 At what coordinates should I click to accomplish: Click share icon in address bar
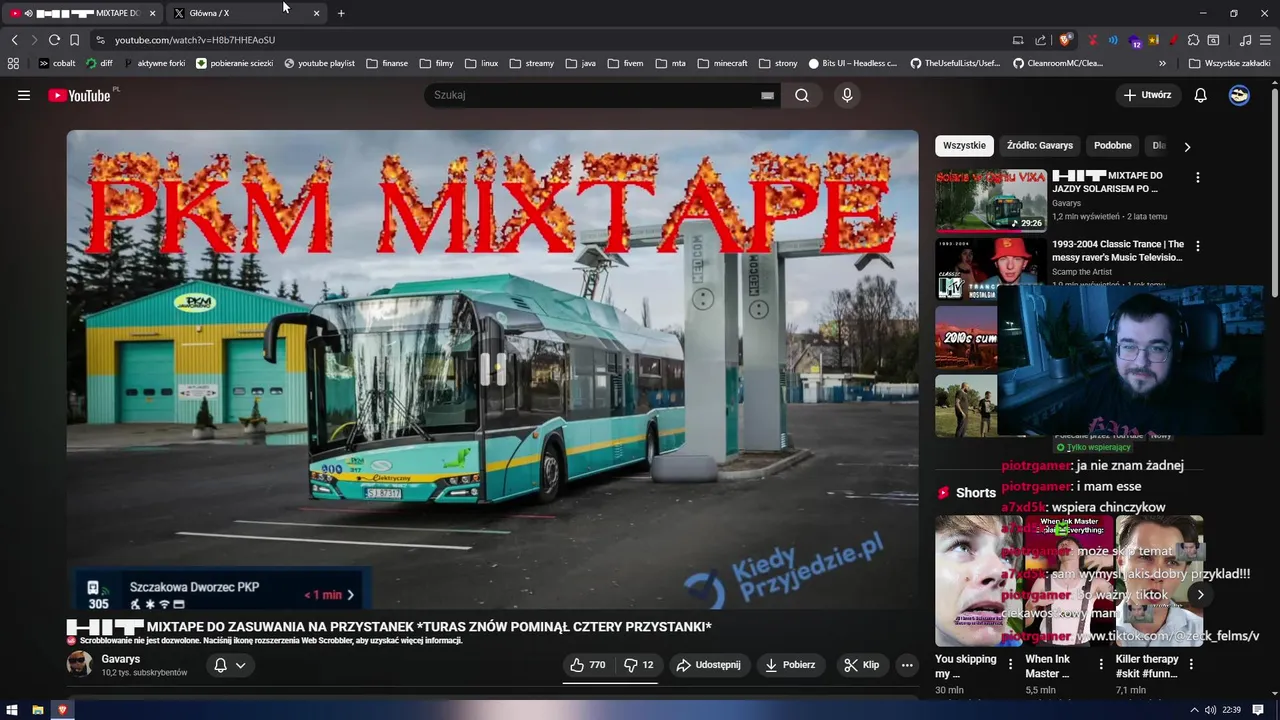pos(1040,40)
